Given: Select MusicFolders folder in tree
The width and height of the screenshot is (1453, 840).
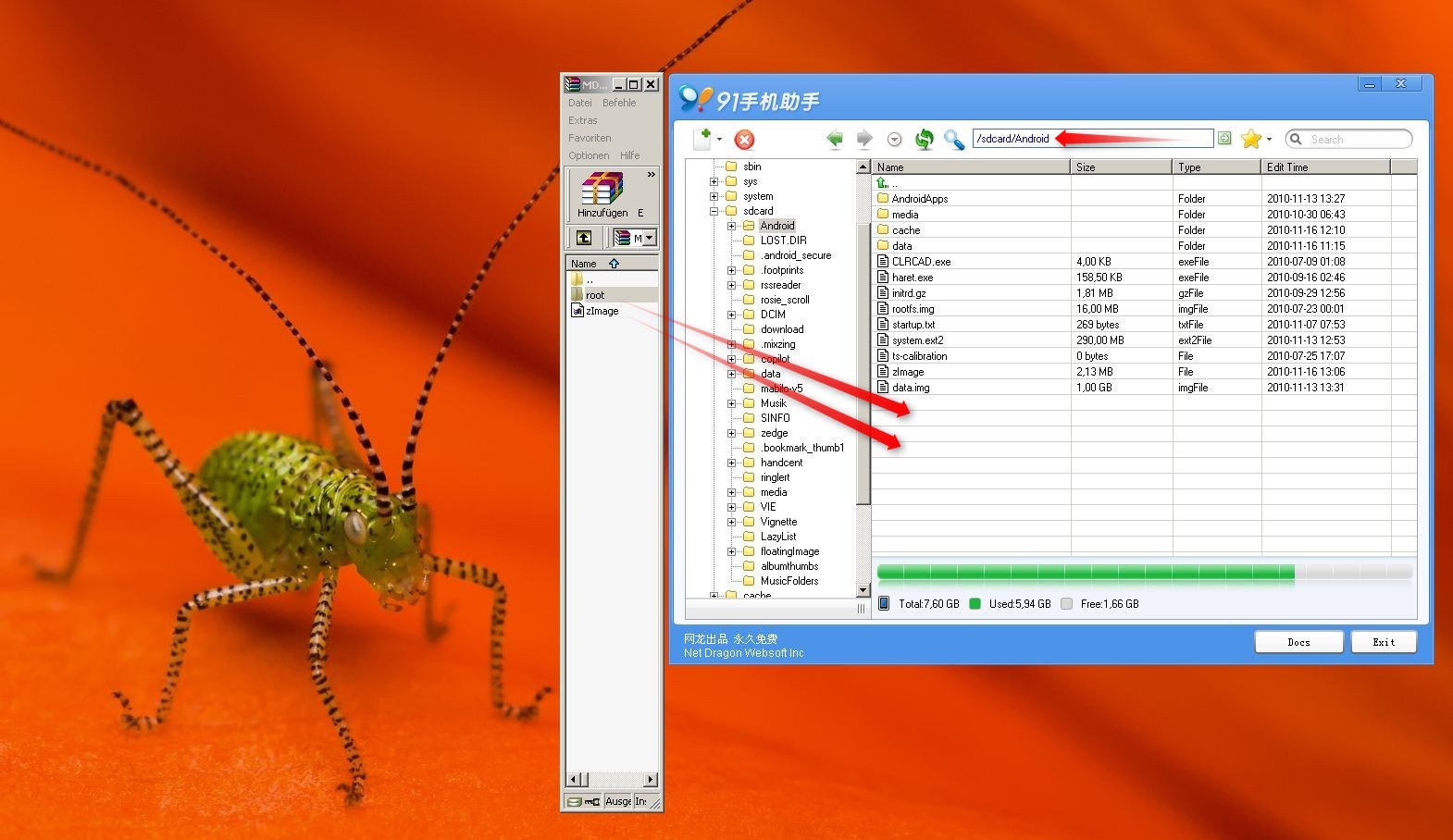Looking at the screenshot, I should point(789,581).
